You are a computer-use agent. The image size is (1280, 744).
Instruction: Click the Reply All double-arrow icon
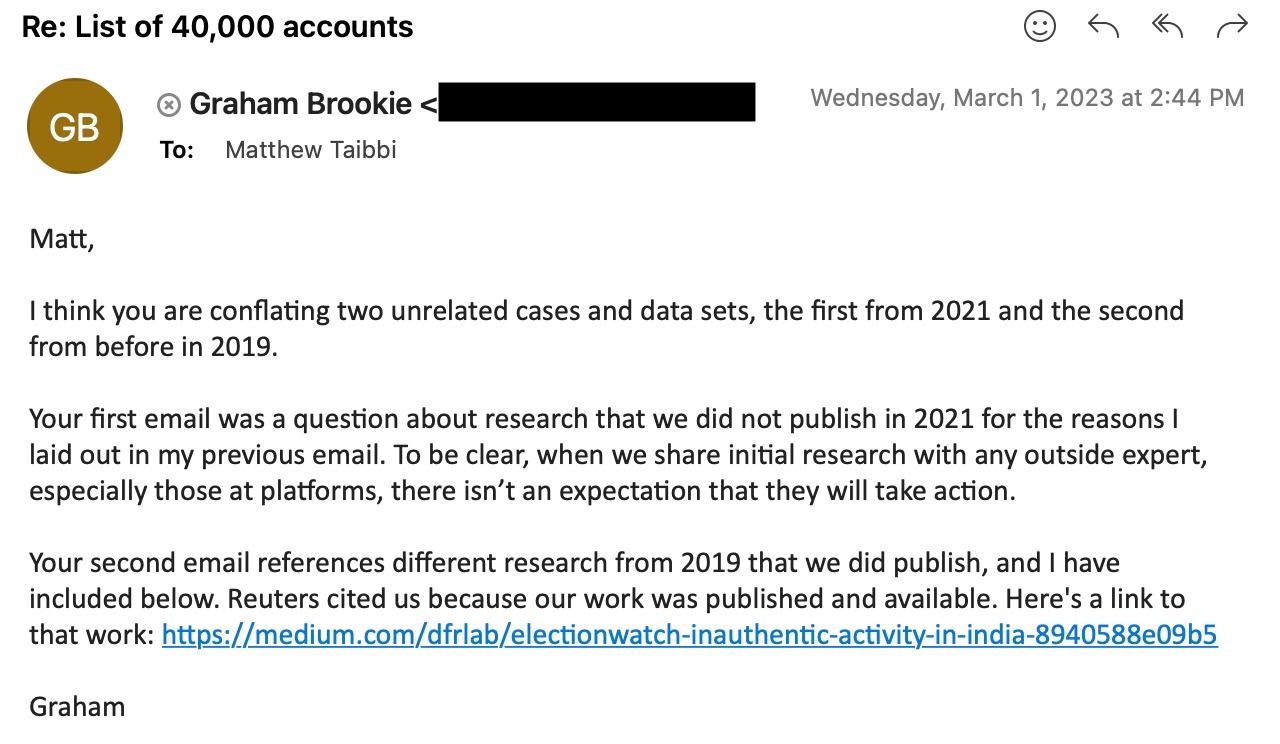tap(1167, 27)
